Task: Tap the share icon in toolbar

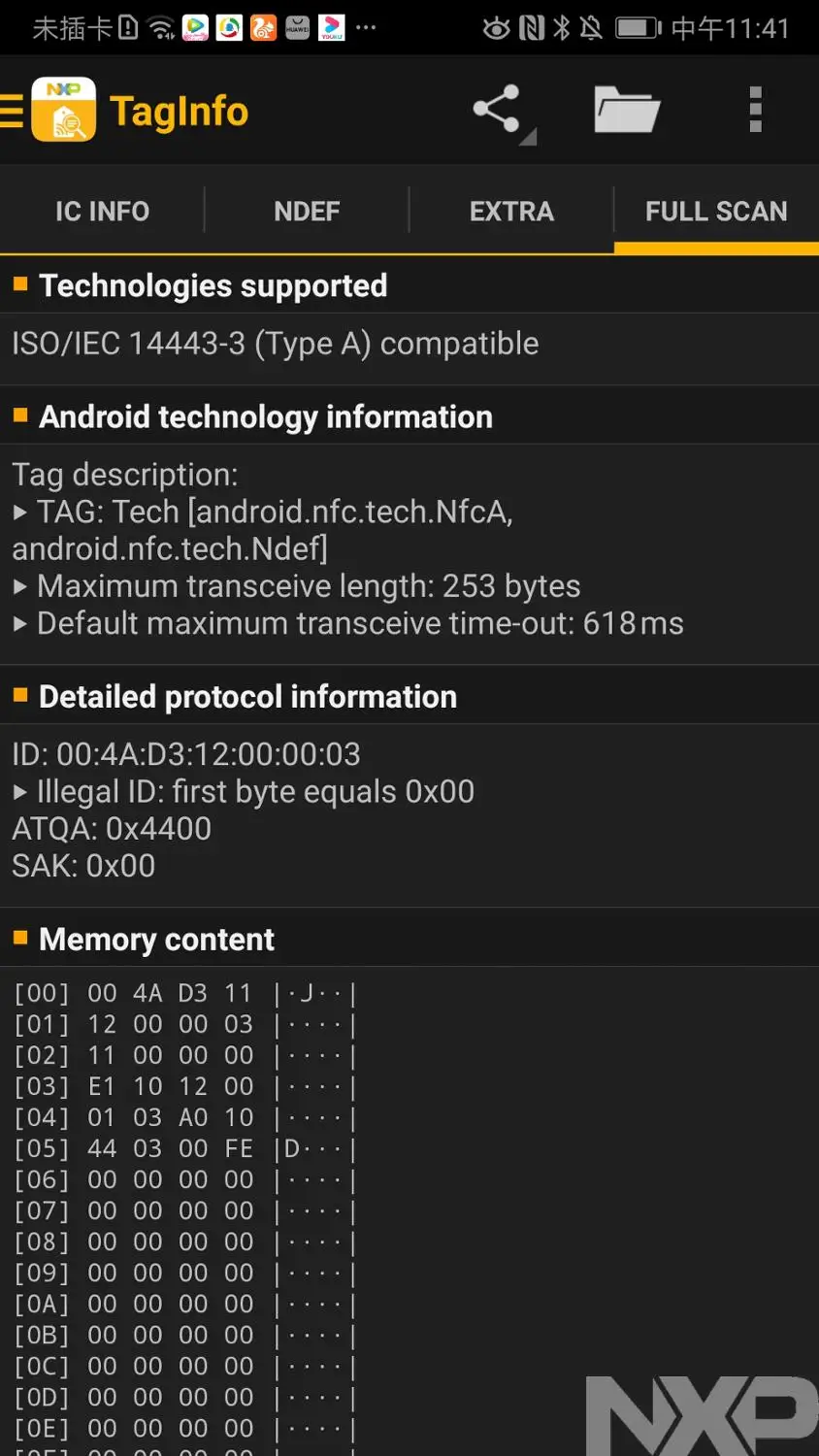Action: [x=497, y=110]
